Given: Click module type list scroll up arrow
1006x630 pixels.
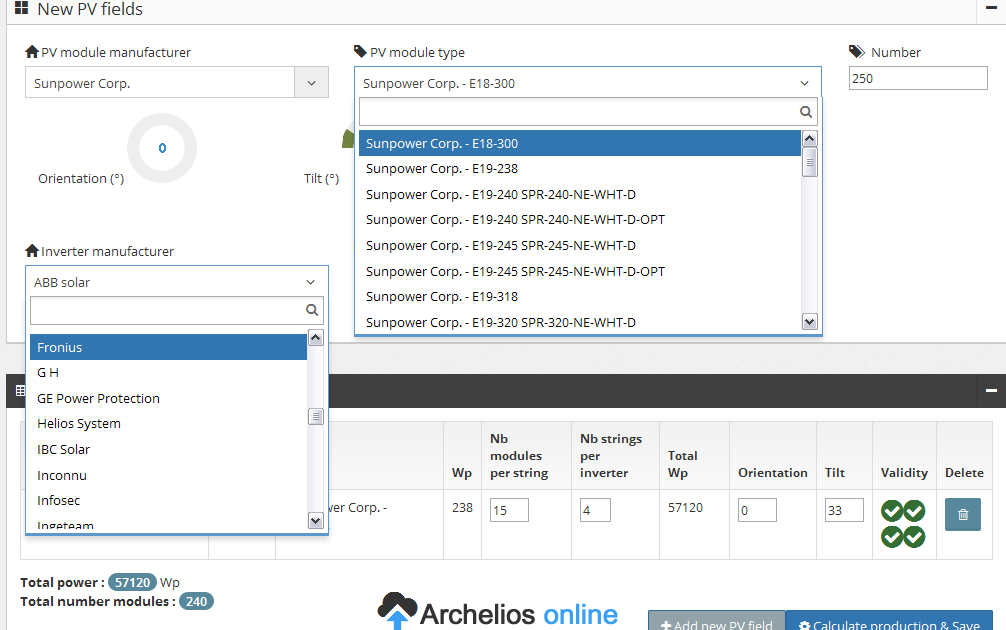Looking at the screenshot, I should (x=810, y=139).
